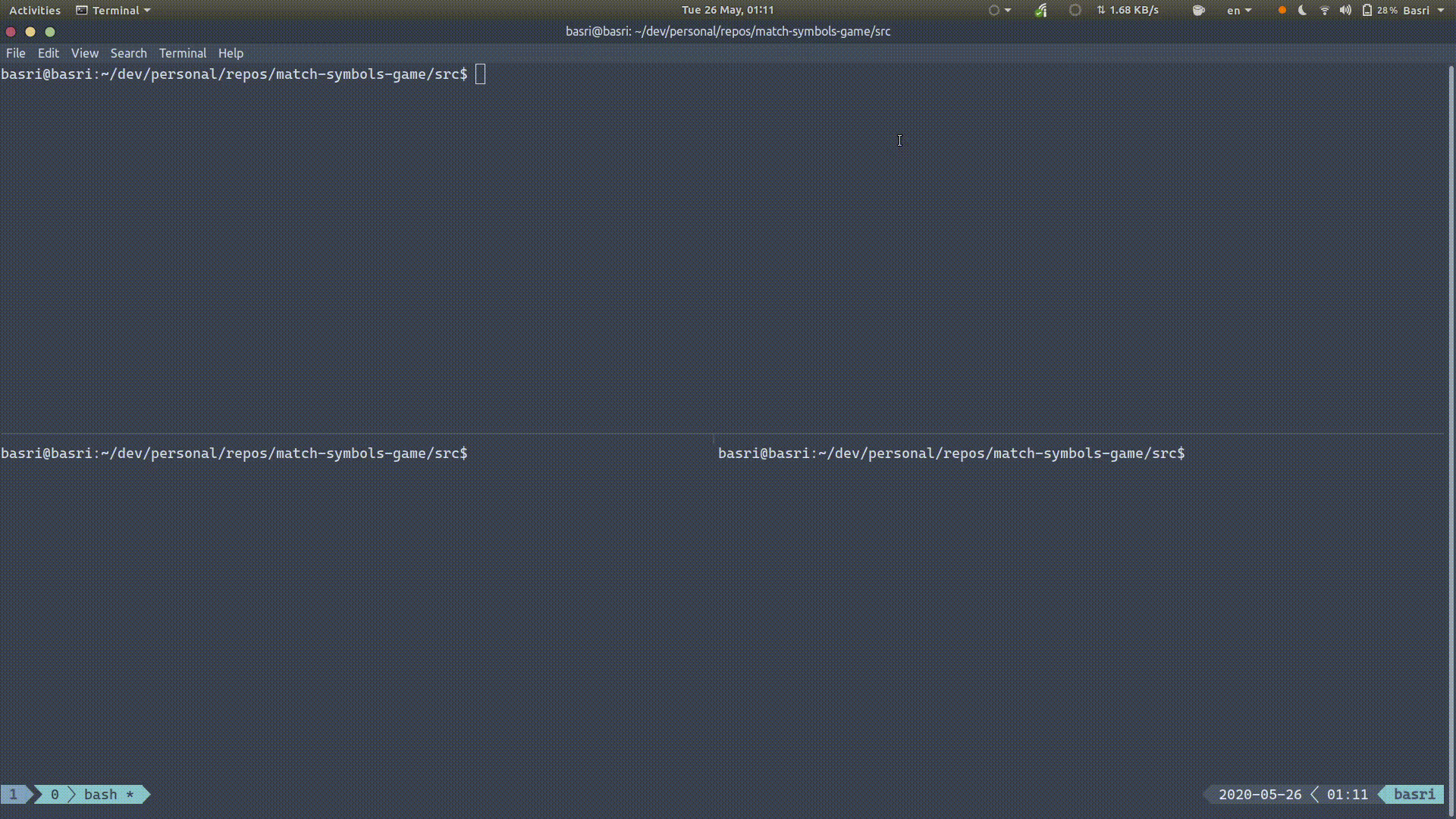The image size is (1456, 819).
Task: Click the orange recording dot indicator
Action: [1282, 11]
